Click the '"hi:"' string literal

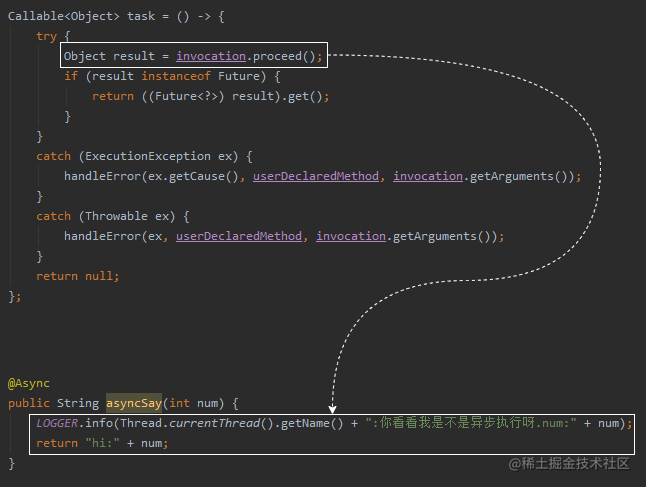tap(103, 443)
